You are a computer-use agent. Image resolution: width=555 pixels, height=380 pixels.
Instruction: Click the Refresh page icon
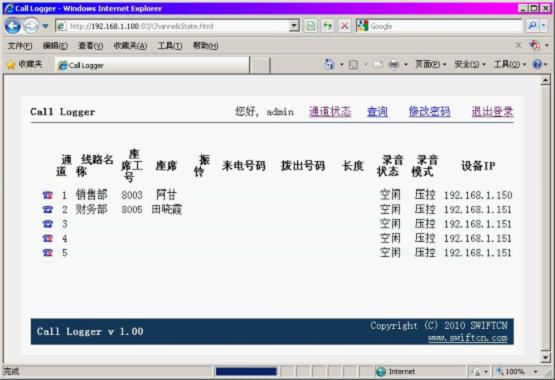328,26
